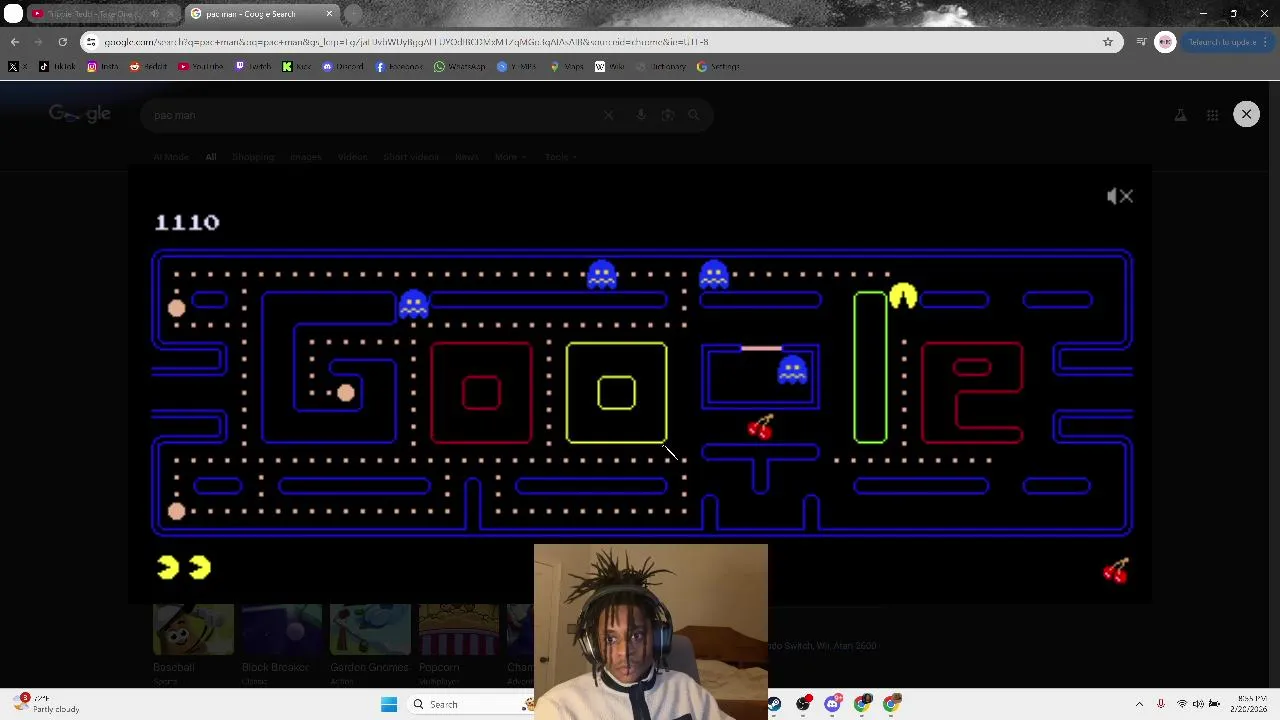
Task: Switch to the AI Mode search tab
Action: click(x=171, y=157)
